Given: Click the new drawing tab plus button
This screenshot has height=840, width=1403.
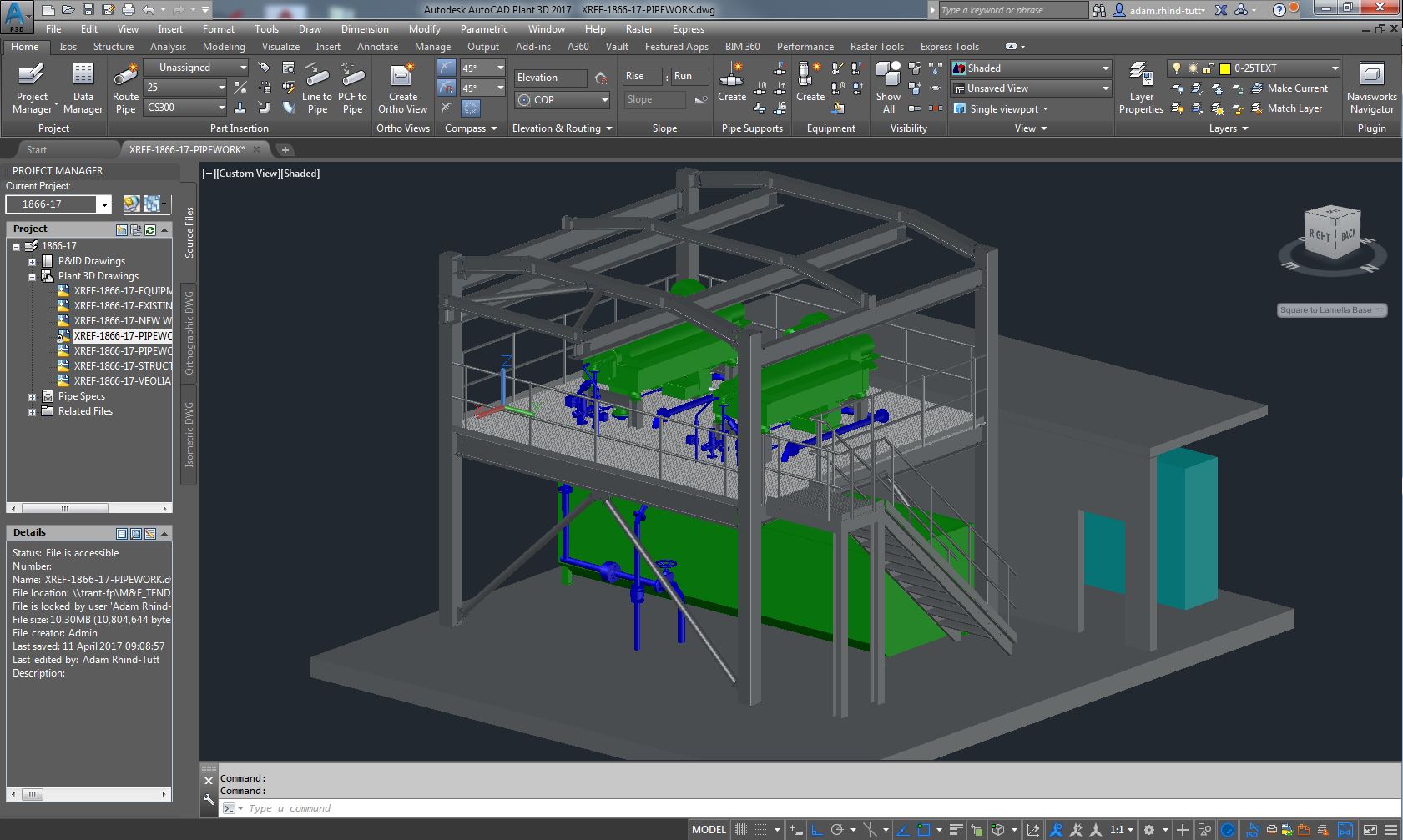Looking at the screenshot, I should click(x=285, y=150).
